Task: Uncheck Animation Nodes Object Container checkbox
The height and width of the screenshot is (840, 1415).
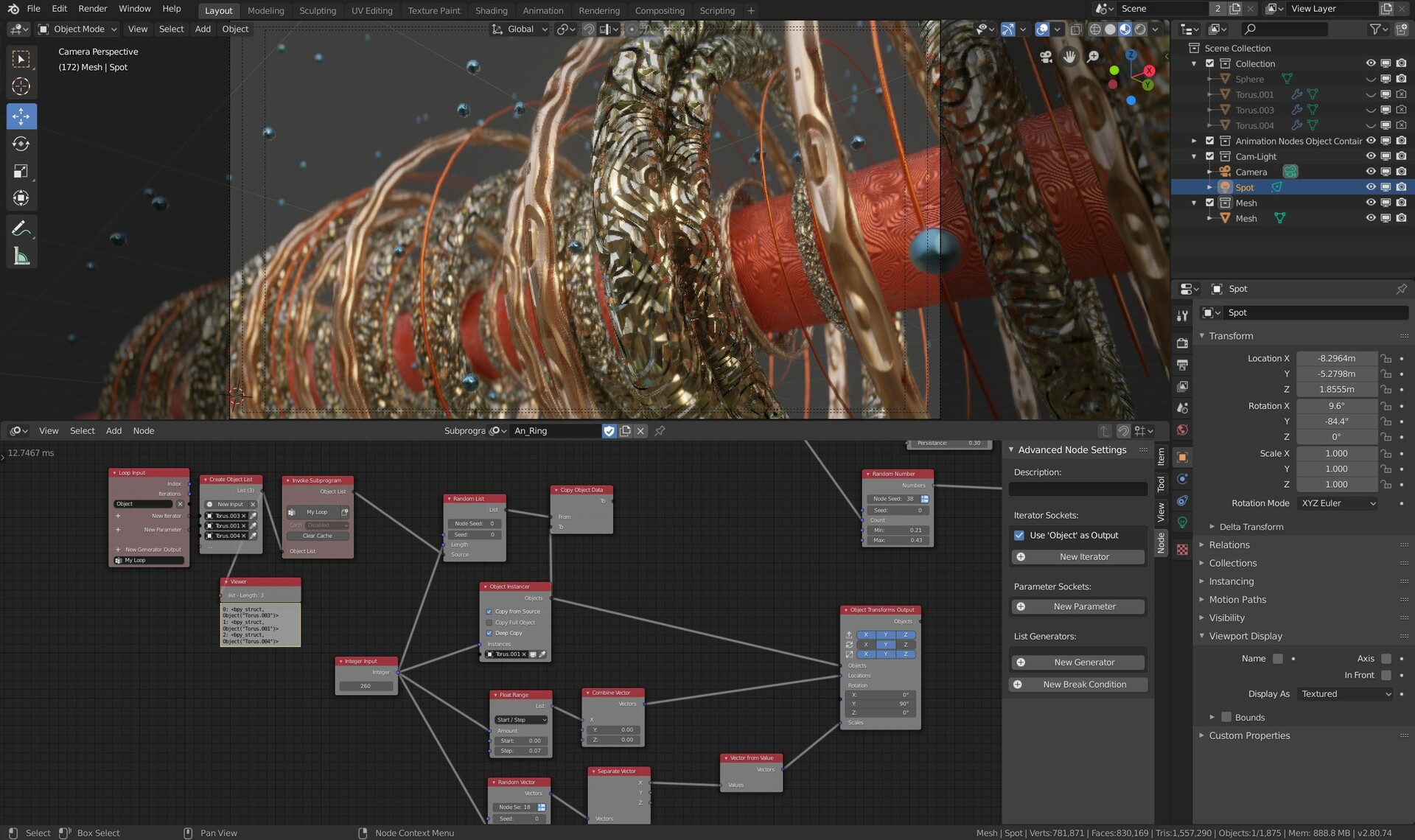Action: tap(1209, 141)
